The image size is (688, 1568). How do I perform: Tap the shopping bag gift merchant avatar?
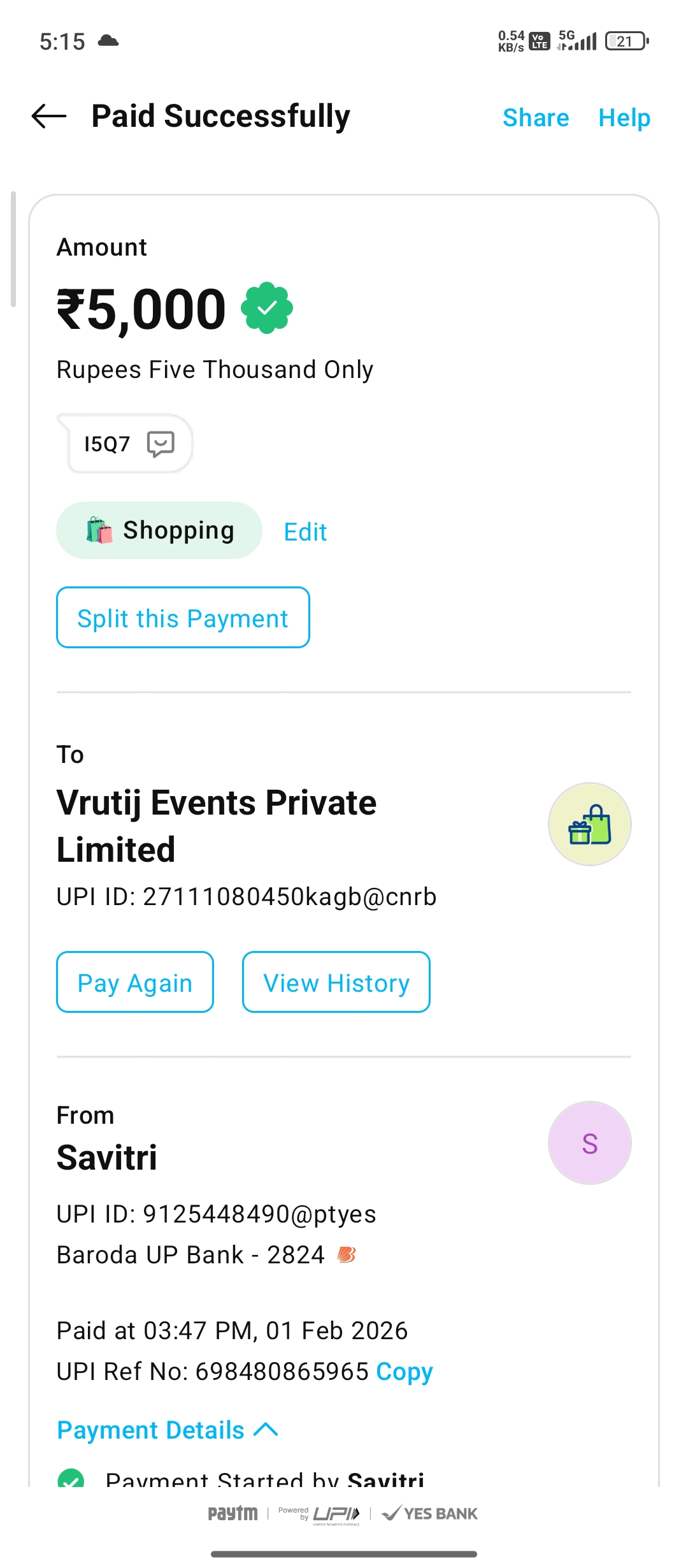click(589, 824)
